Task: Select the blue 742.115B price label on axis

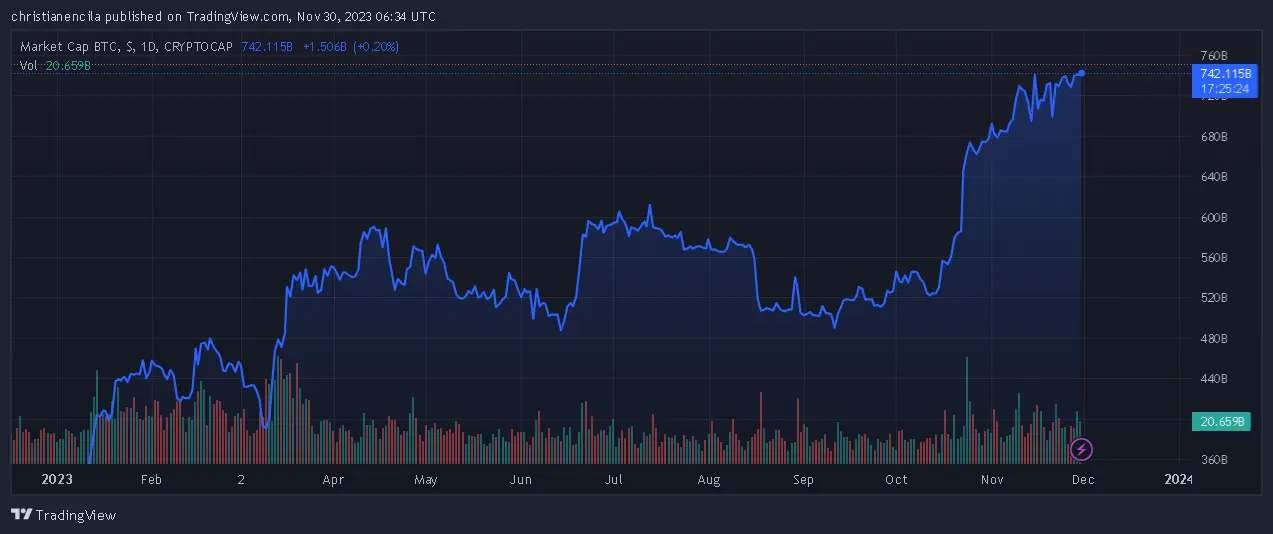Action: 1224,81
